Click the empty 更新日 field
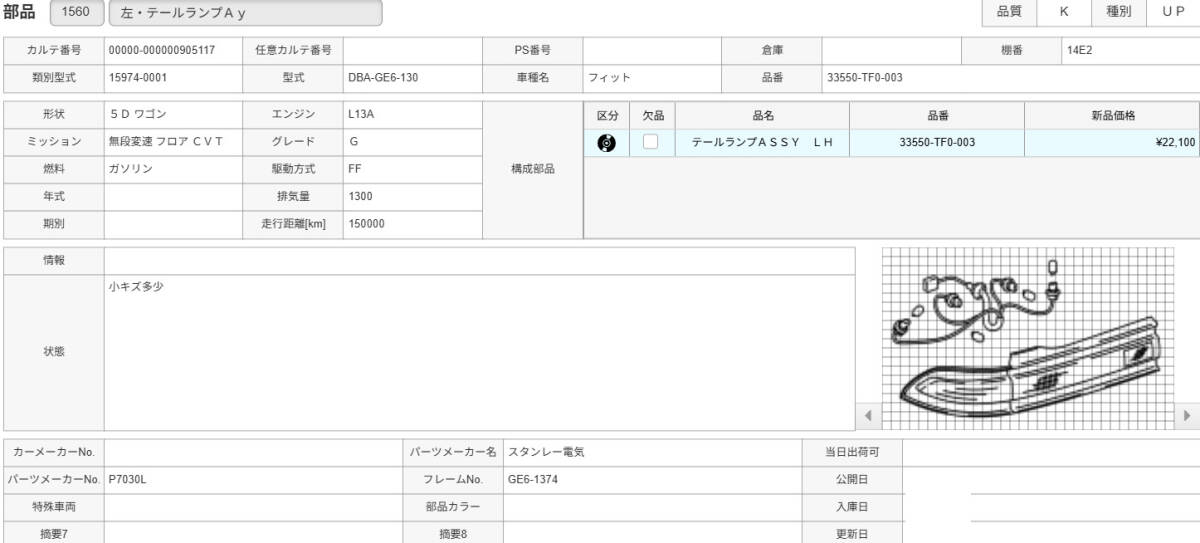The height and width of the screenshot is (543, 1200). (1051, 533)
